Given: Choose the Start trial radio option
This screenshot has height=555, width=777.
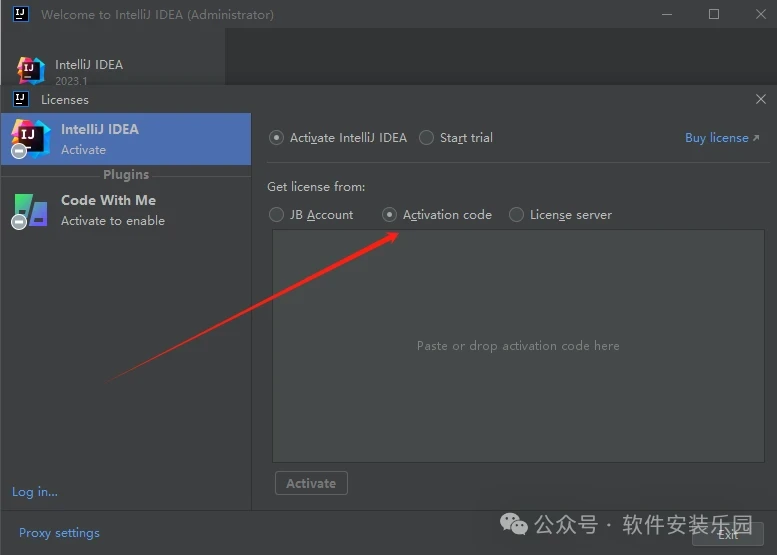Looking at the screenshot, I should 427,138.
